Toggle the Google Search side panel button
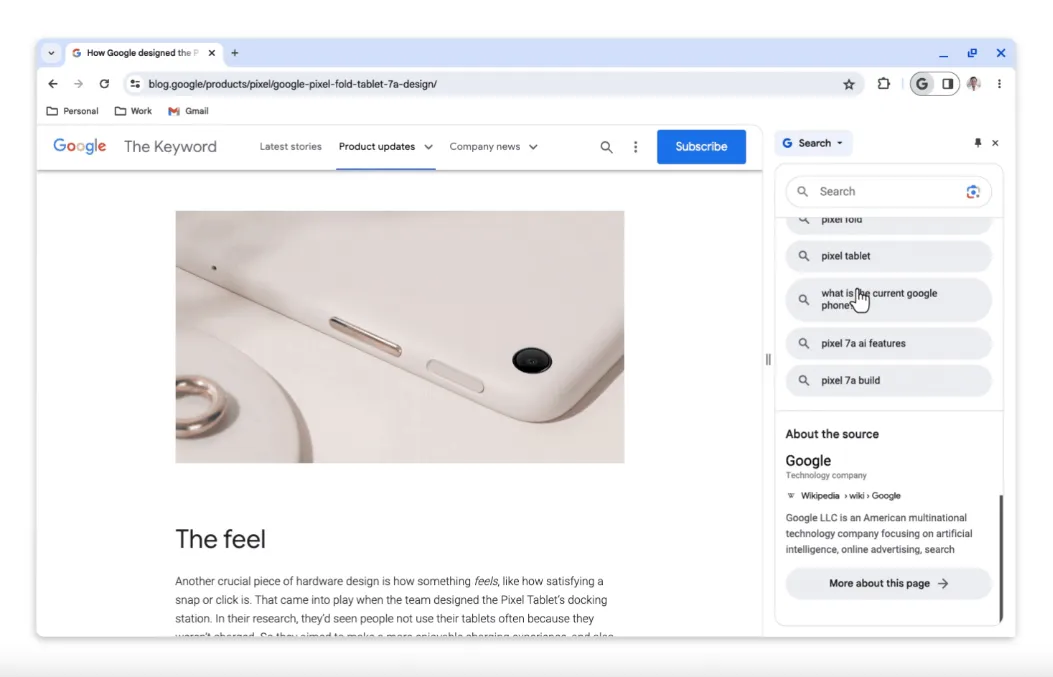The width and height of the screenshot is (1053, 677). (922, 84)
